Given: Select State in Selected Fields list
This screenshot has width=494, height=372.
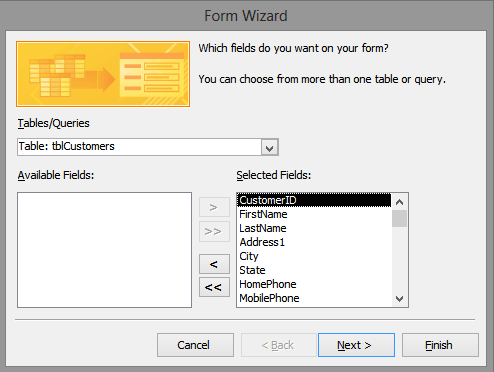Looking at the screenshot, I should click(314, 270).
